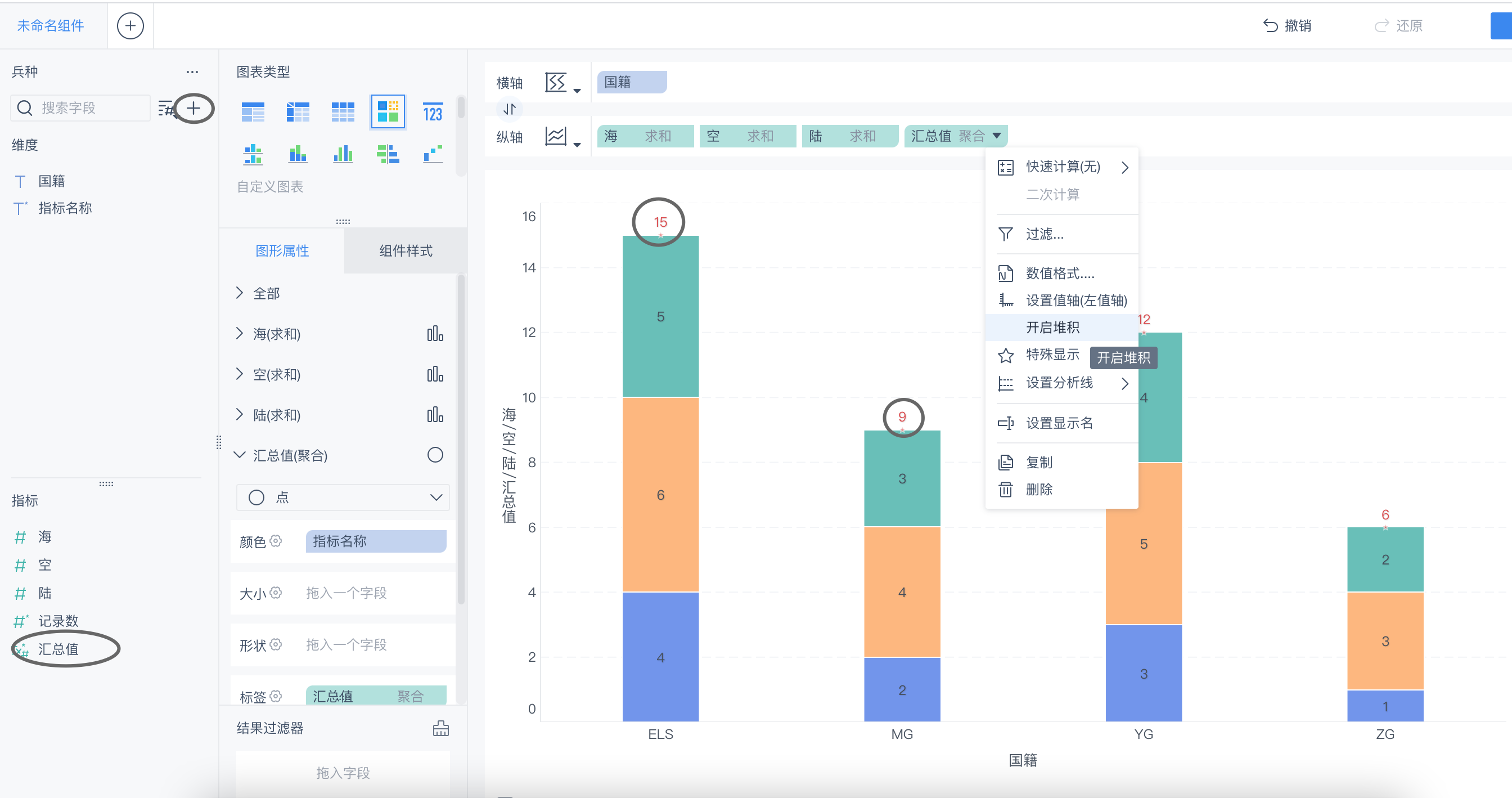Image resolution: width=1512 pixels, height=798 pixels.
Task: Click the add field plus icon
Action: pyautogui.click(x=193, y=108)
